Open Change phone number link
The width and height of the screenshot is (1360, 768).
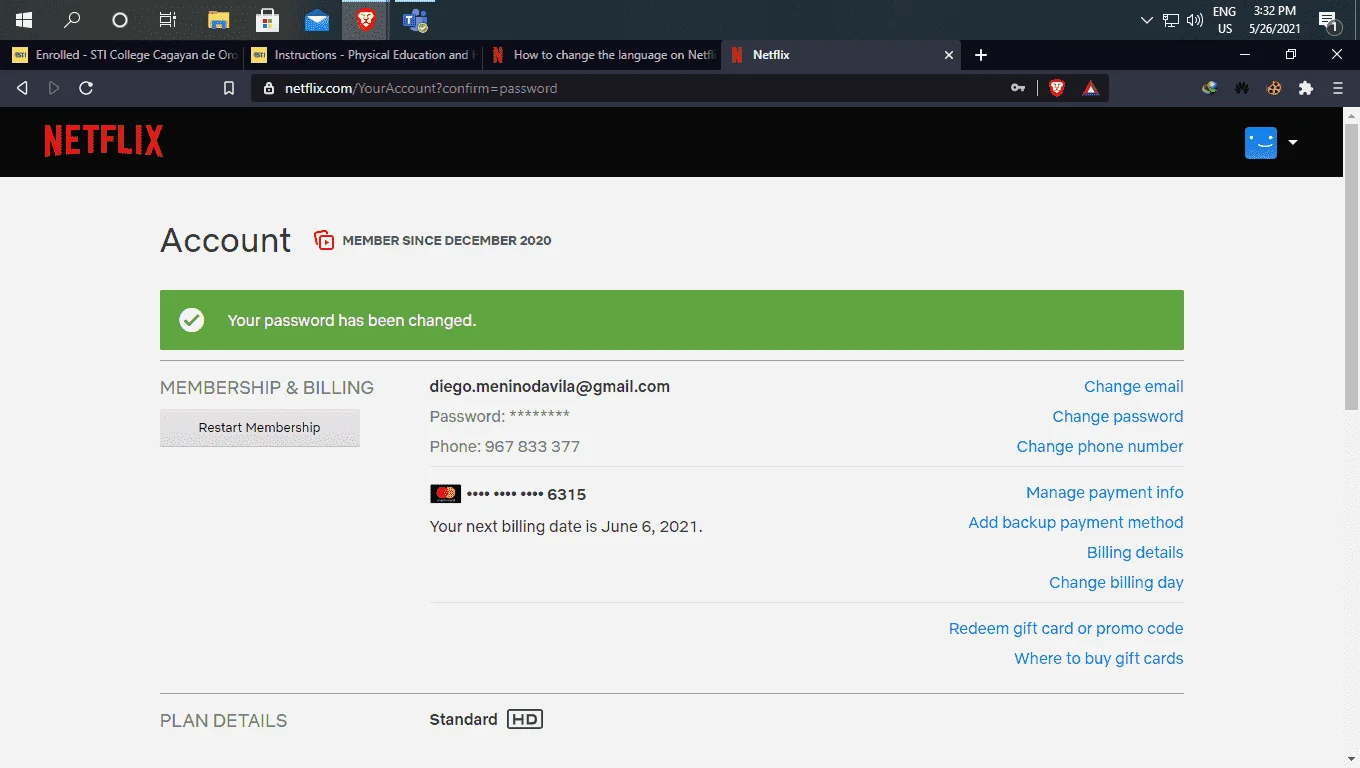[1100, 447]
